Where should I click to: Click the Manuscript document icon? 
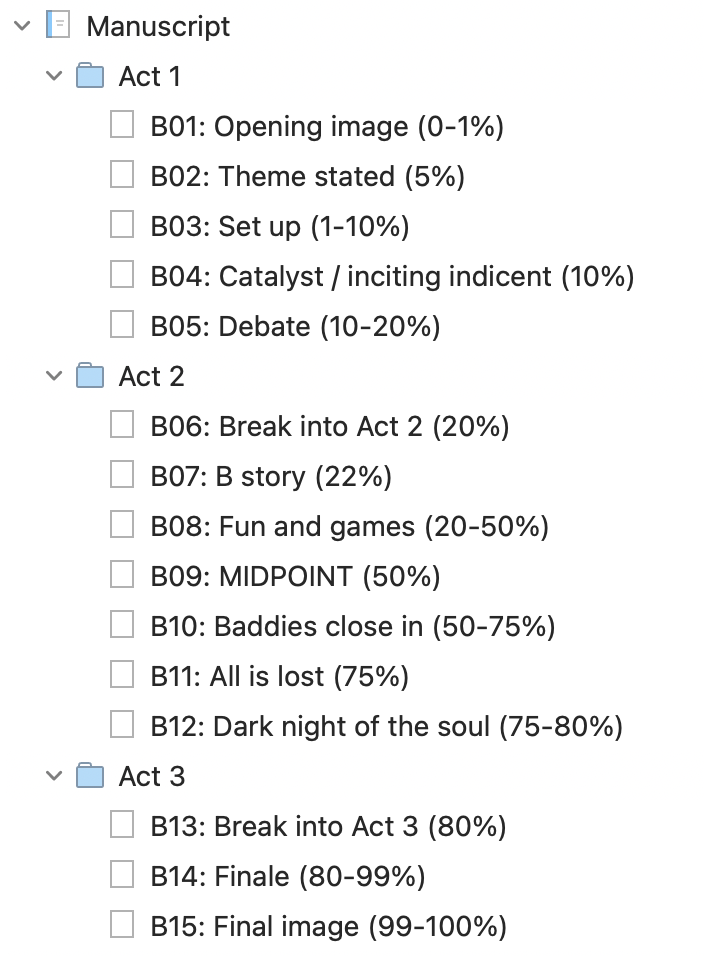click(x=58, y=26)
